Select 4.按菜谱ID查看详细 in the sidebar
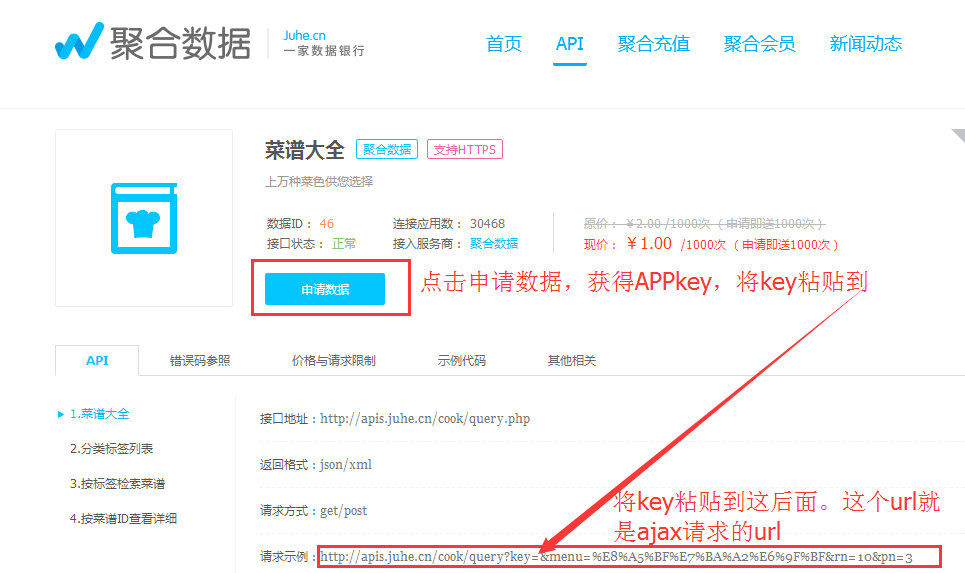The image size is (965, 573). coord(123,519)
